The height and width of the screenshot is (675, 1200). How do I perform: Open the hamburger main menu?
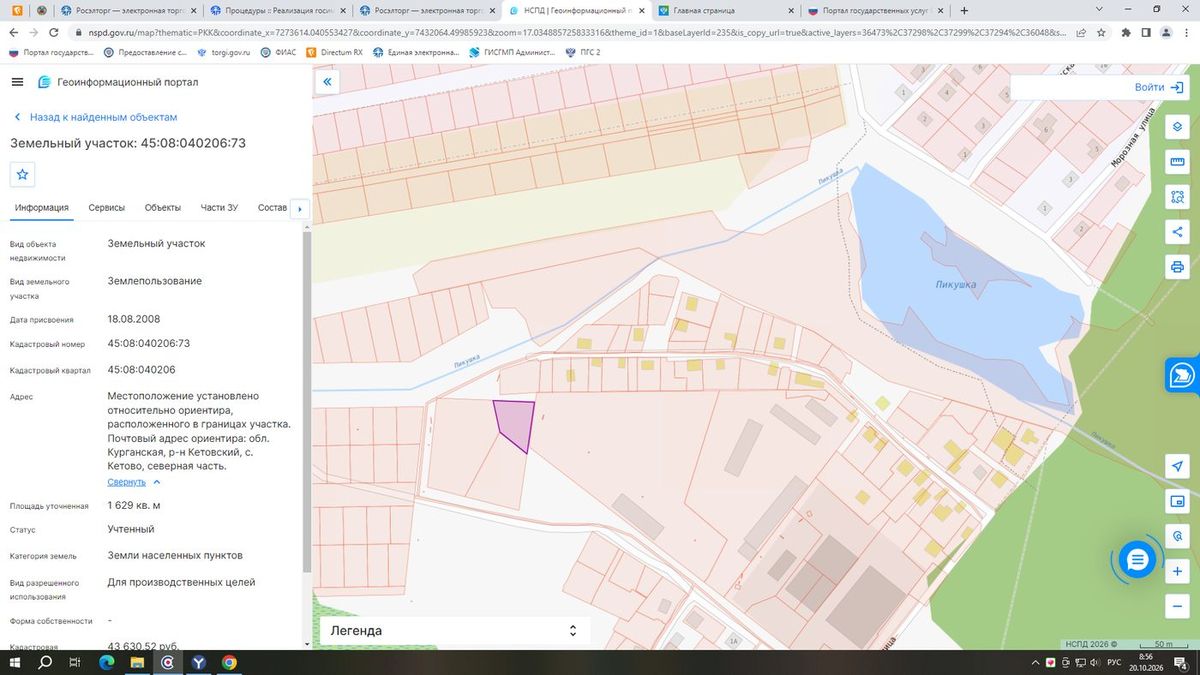(x=17, y=82)
